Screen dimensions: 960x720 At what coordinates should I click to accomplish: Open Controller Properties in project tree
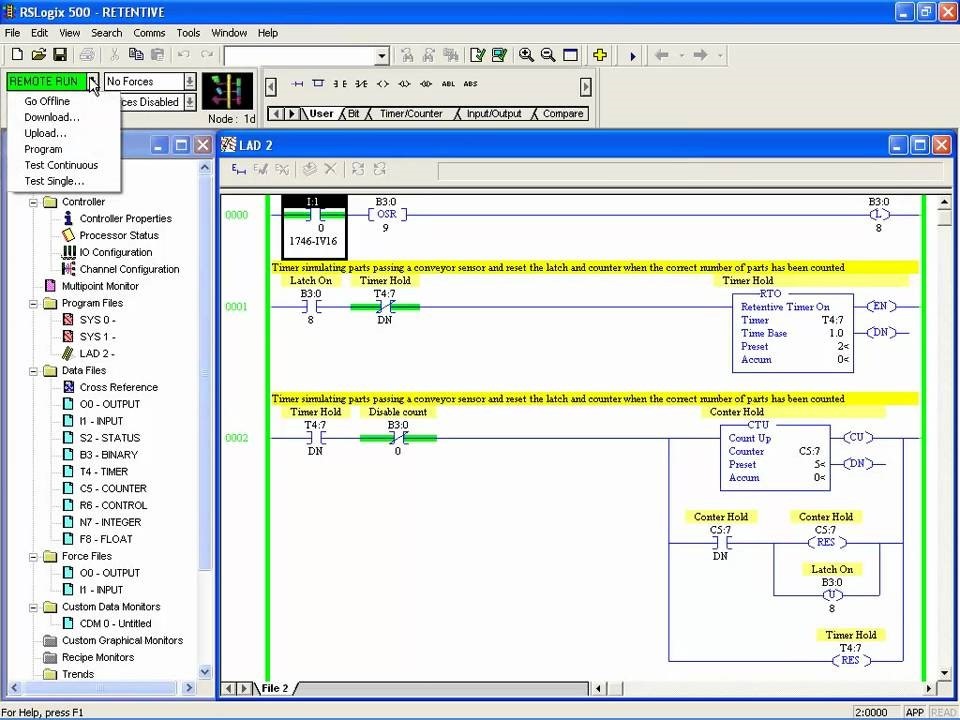click(x=126, y=219)
